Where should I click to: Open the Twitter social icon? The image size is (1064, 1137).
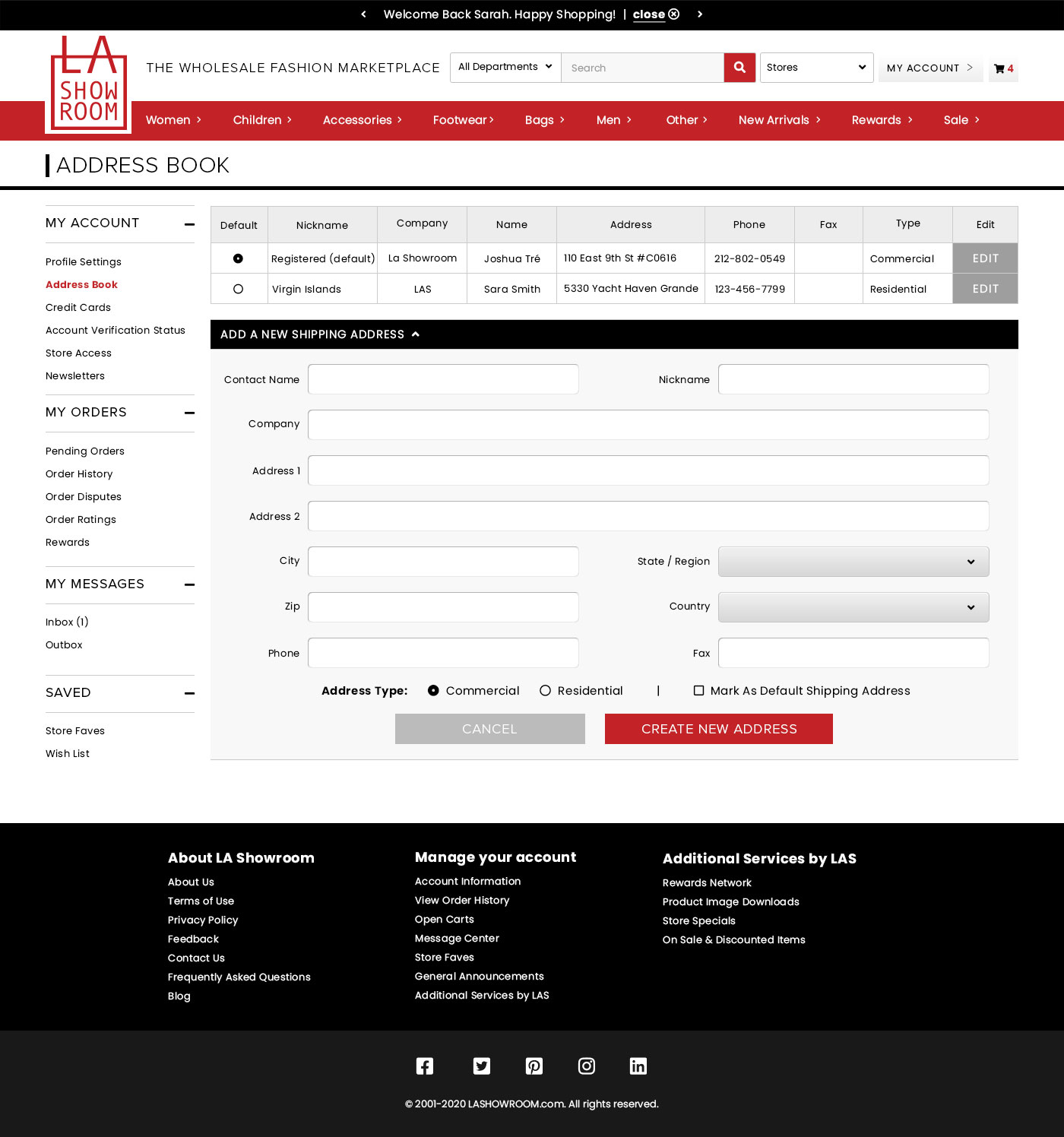click(482, 1066)
